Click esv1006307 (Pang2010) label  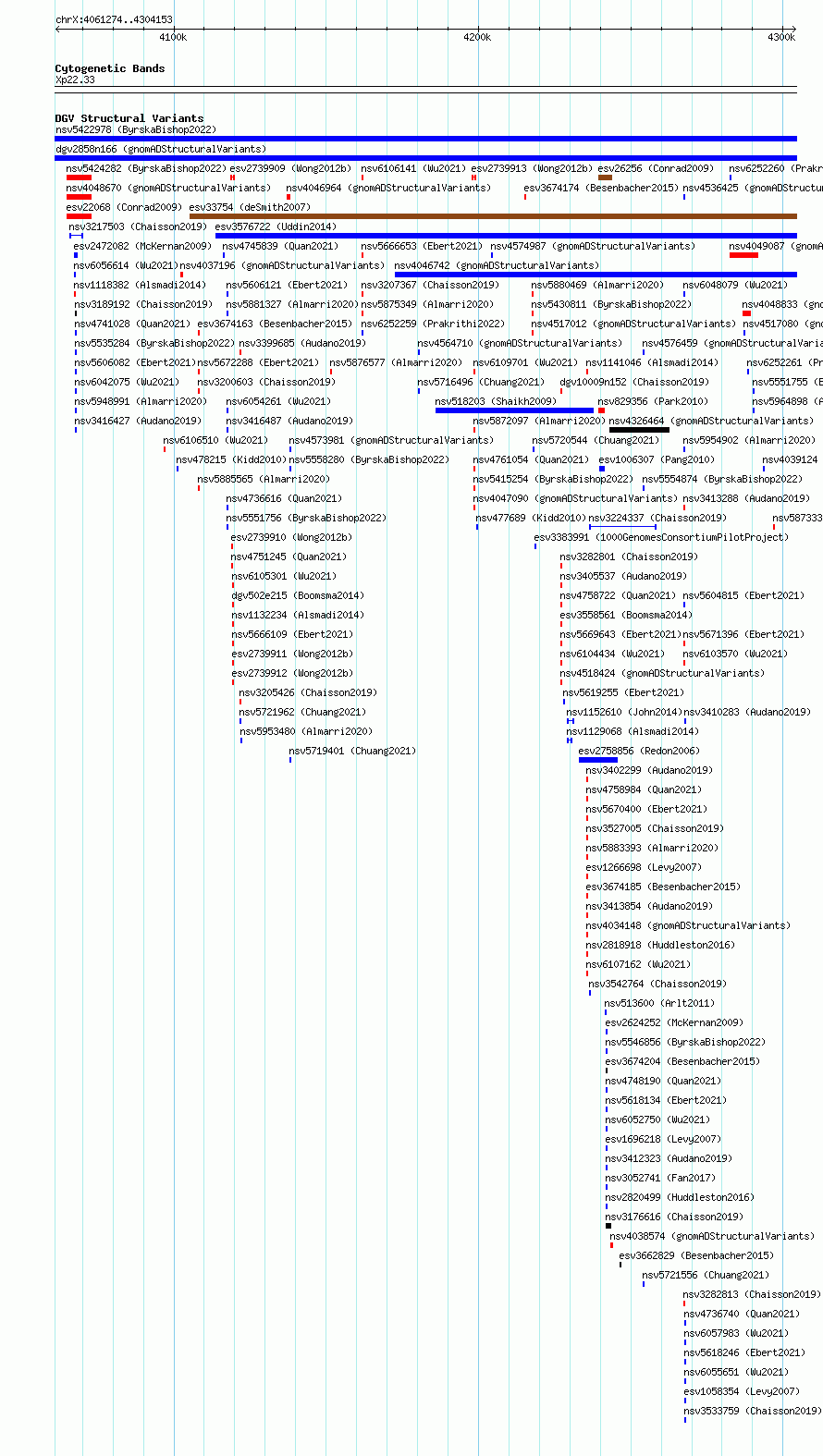click(657, 460)
